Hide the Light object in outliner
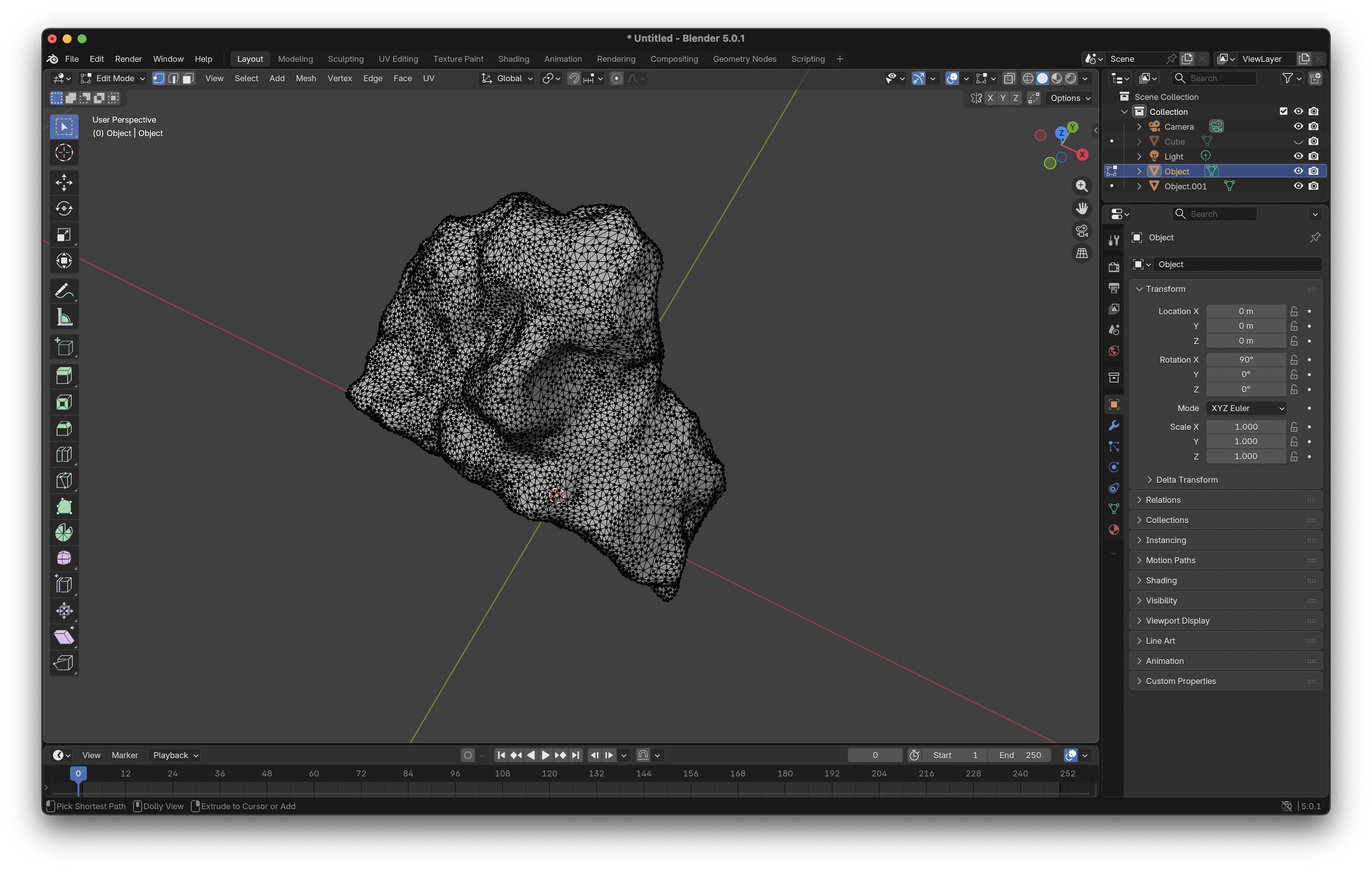1372x870 pixels. coord(1298,156)
